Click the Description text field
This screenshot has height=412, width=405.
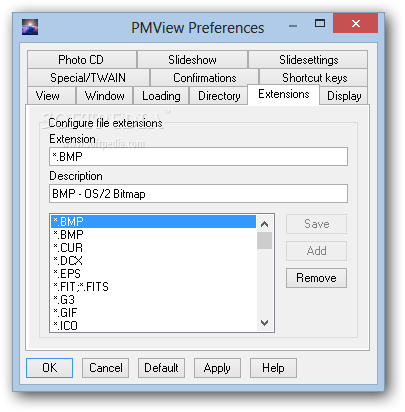pos(198,193)
